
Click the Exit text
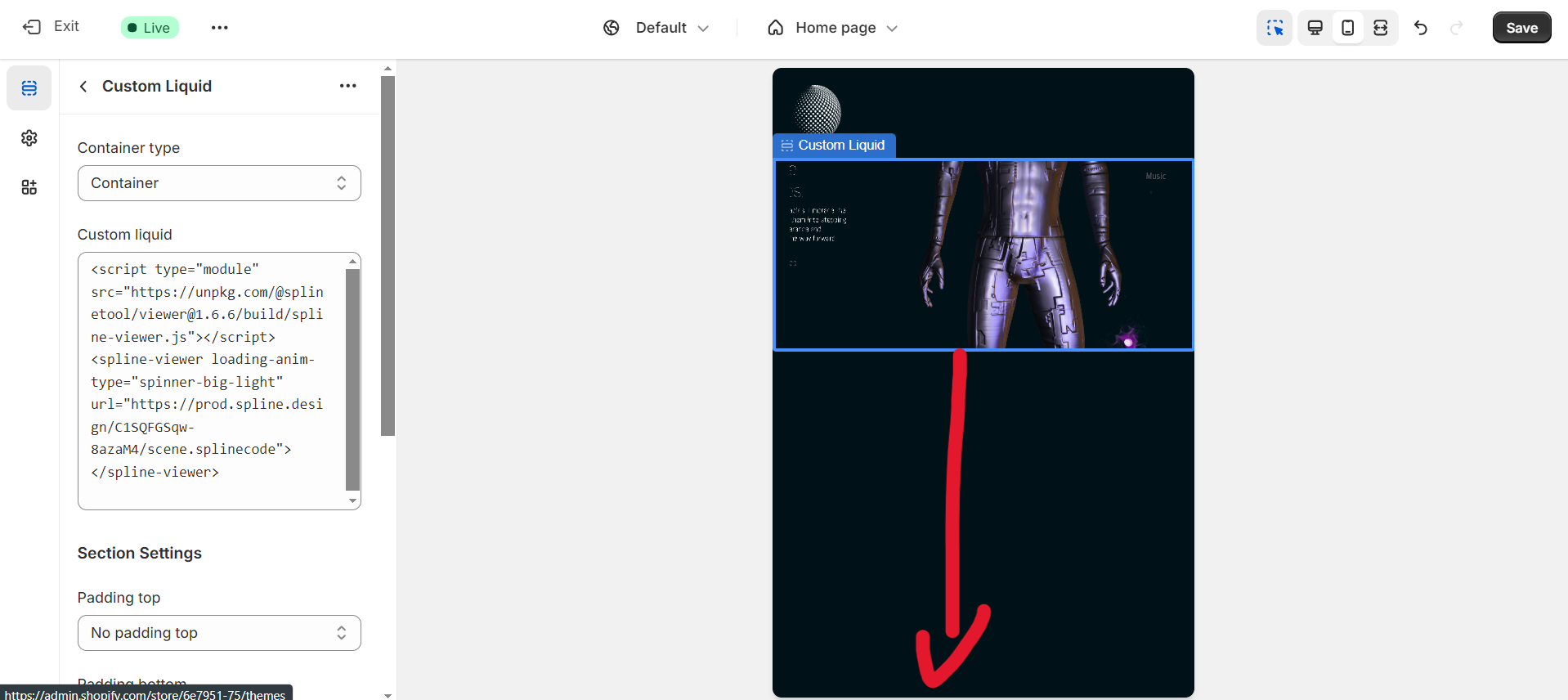coord(66,26)
